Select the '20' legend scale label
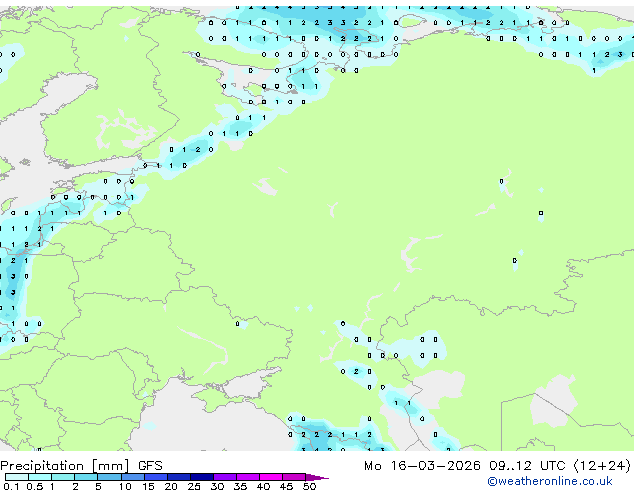This screenshot has height=490, width=634. [171, 486]
